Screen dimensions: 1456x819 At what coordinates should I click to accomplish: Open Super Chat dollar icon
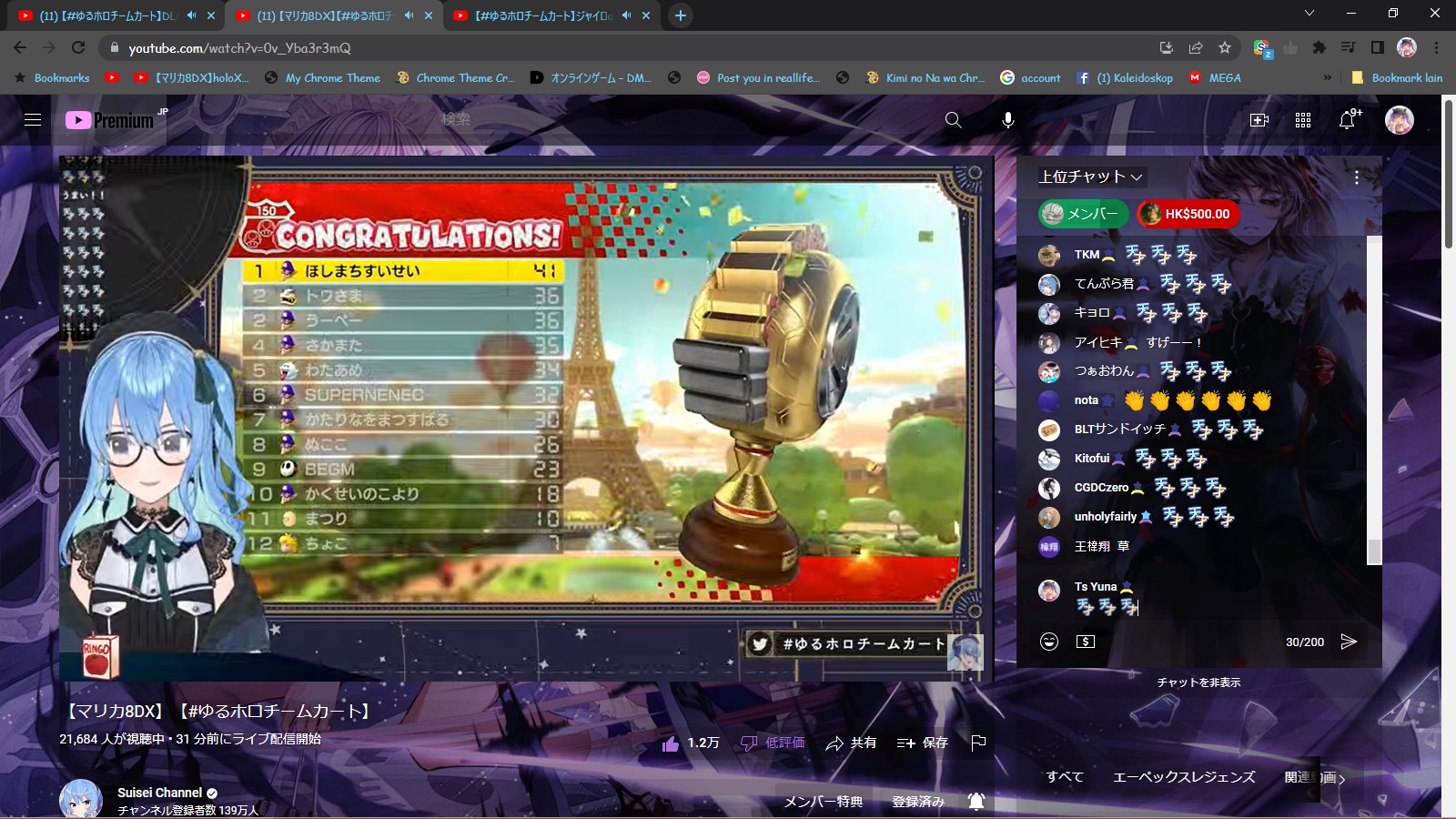pyautogui.click(x=1086, y=642)
